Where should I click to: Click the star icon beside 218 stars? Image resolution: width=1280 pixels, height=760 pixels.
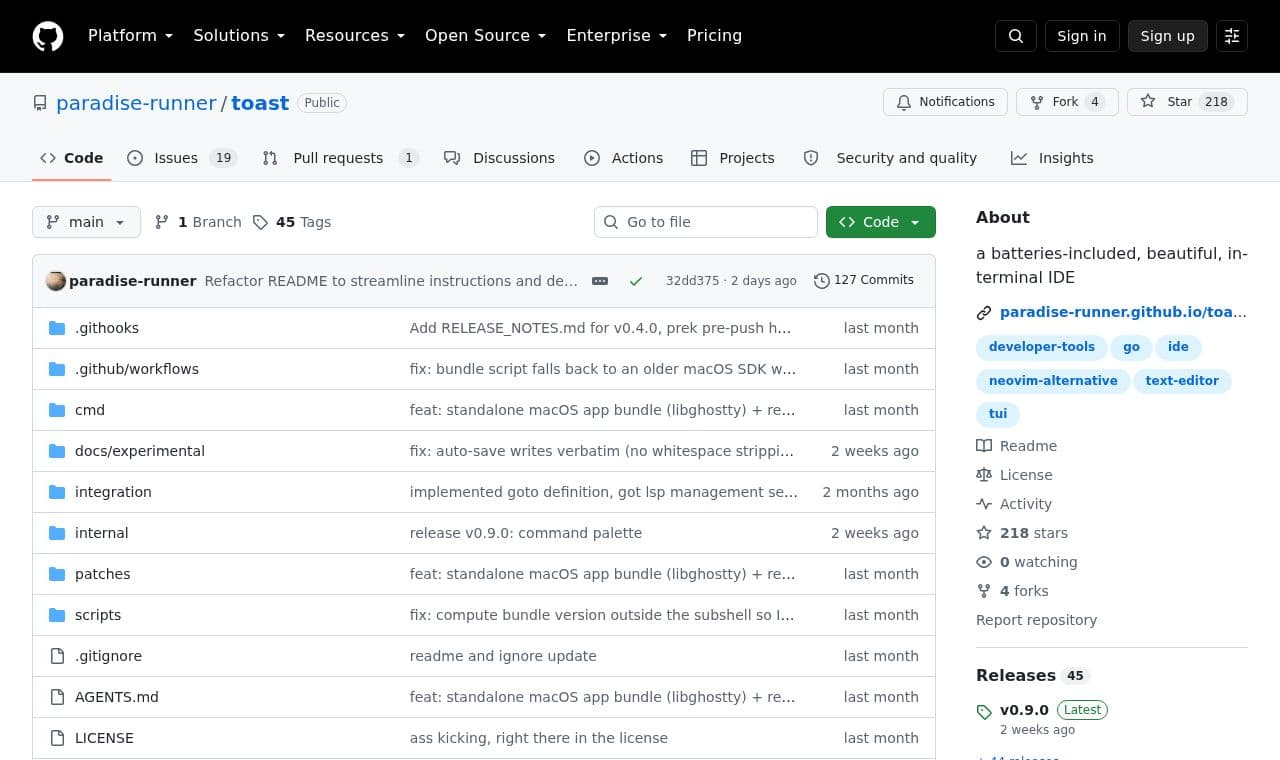coord(984,533)
